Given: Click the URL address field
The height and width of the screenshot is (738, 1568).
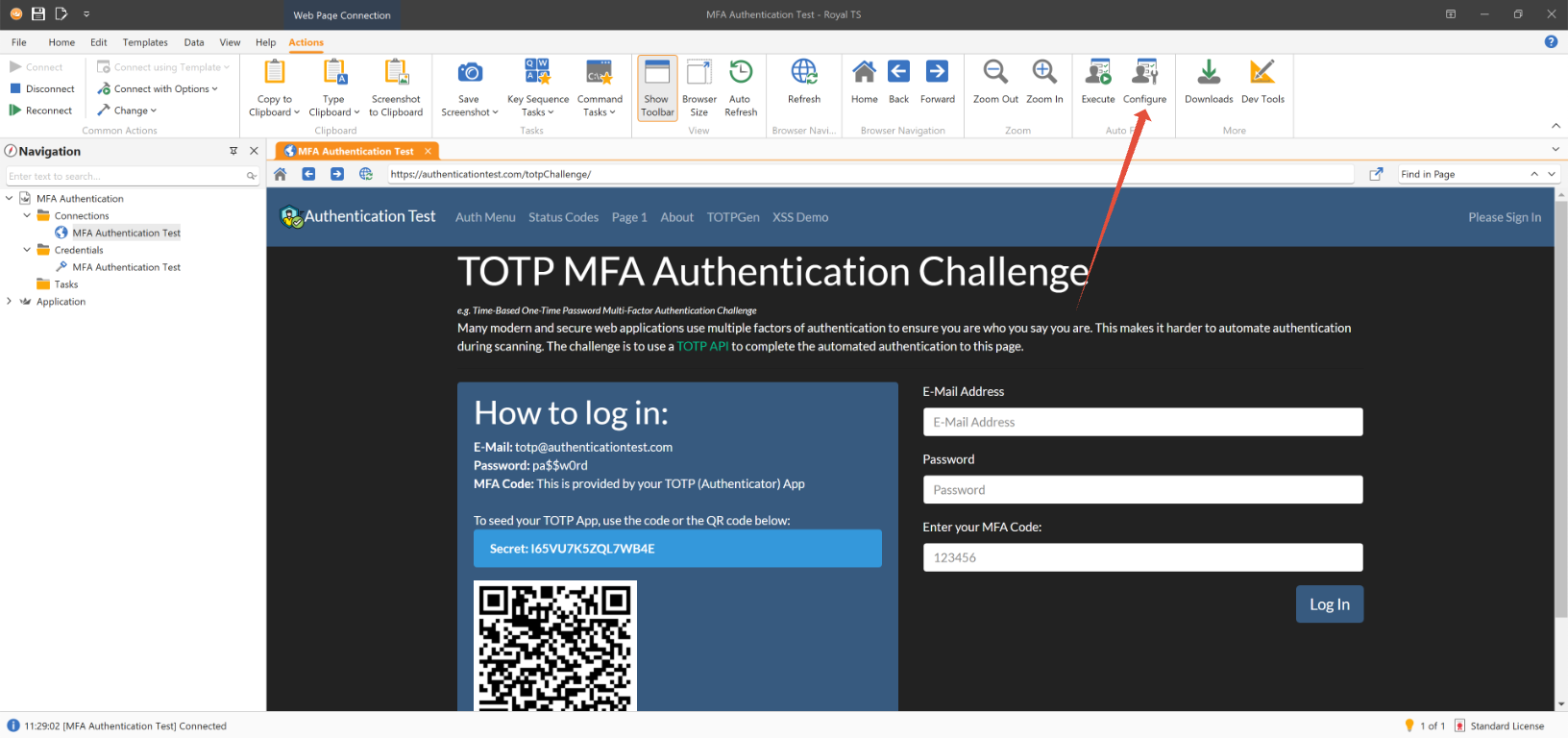Looking at the screenshot, I should coord(870,174).
